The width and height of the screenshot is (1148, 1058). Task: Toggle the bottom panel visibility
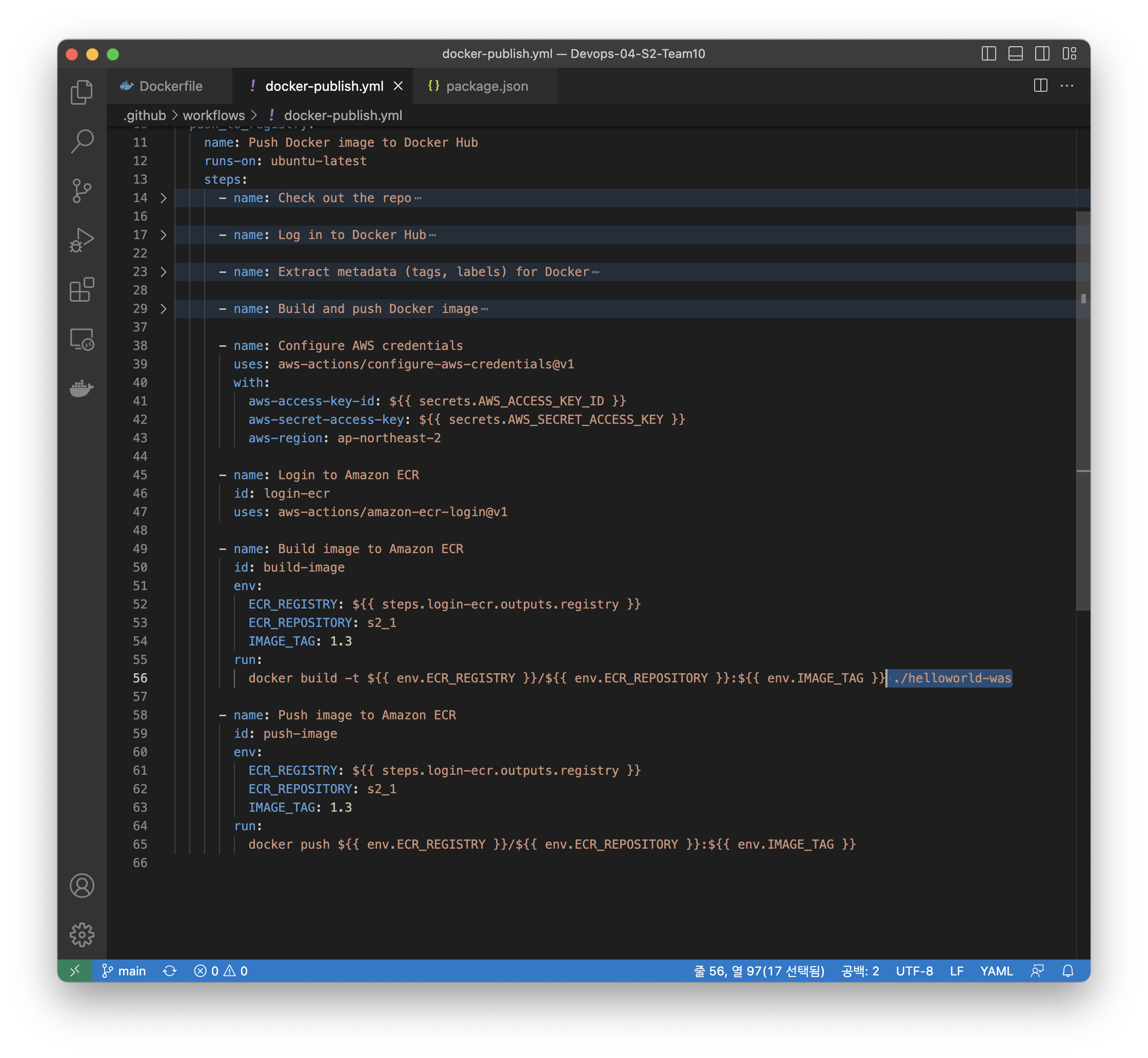coord(1015,54)
